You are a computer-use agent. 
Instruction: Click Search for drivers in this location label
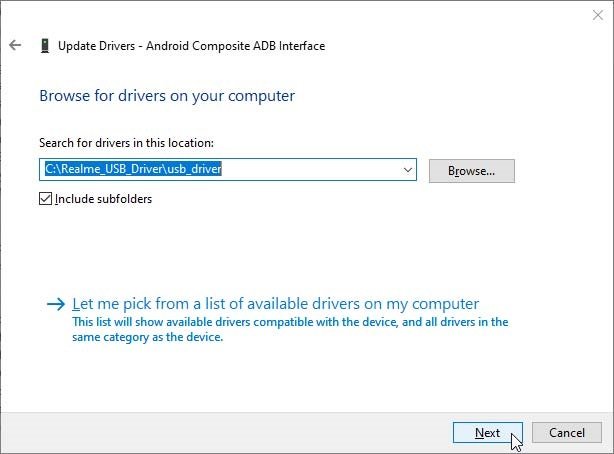pos(126,143)
